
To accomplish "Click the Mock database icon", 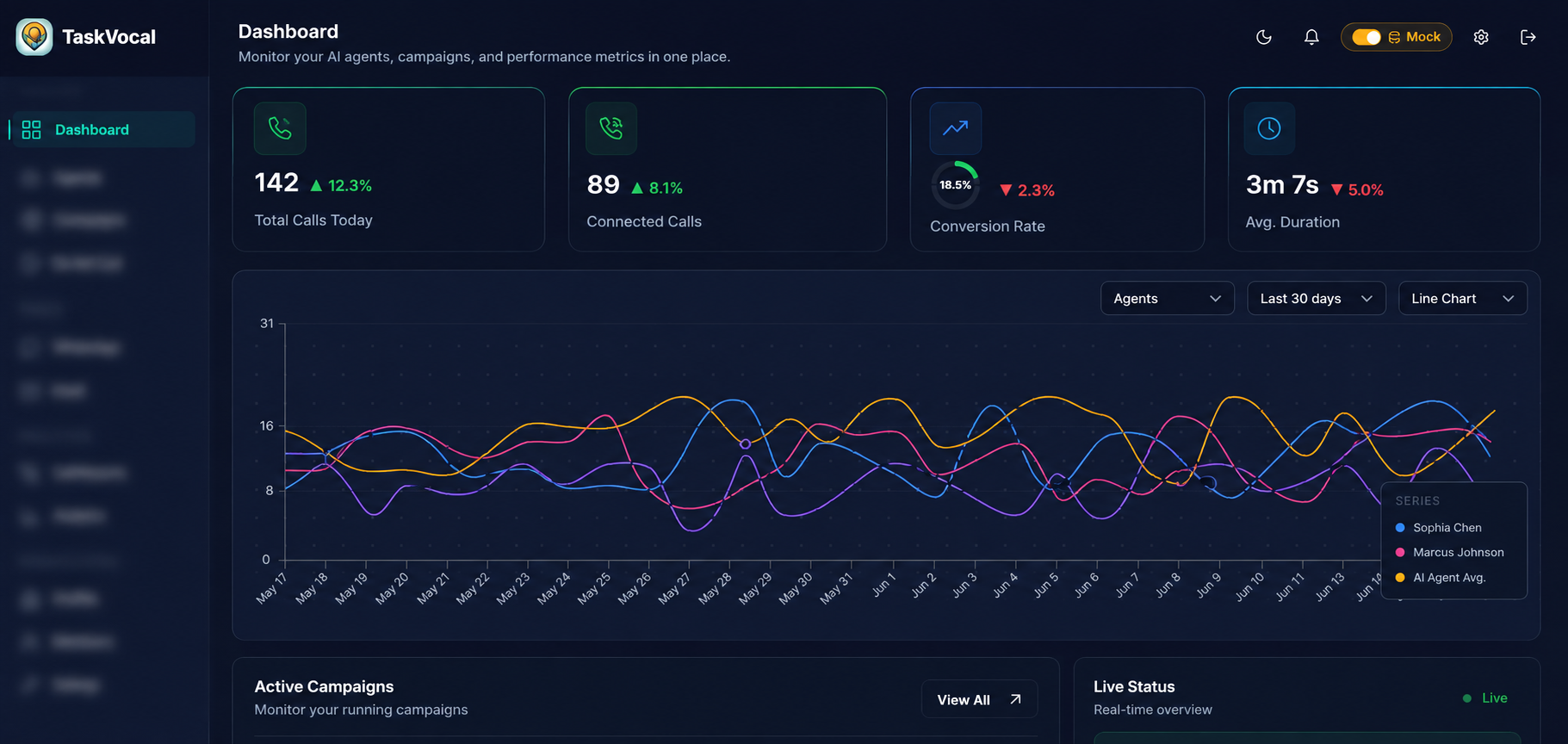I will coord(1394,37).
